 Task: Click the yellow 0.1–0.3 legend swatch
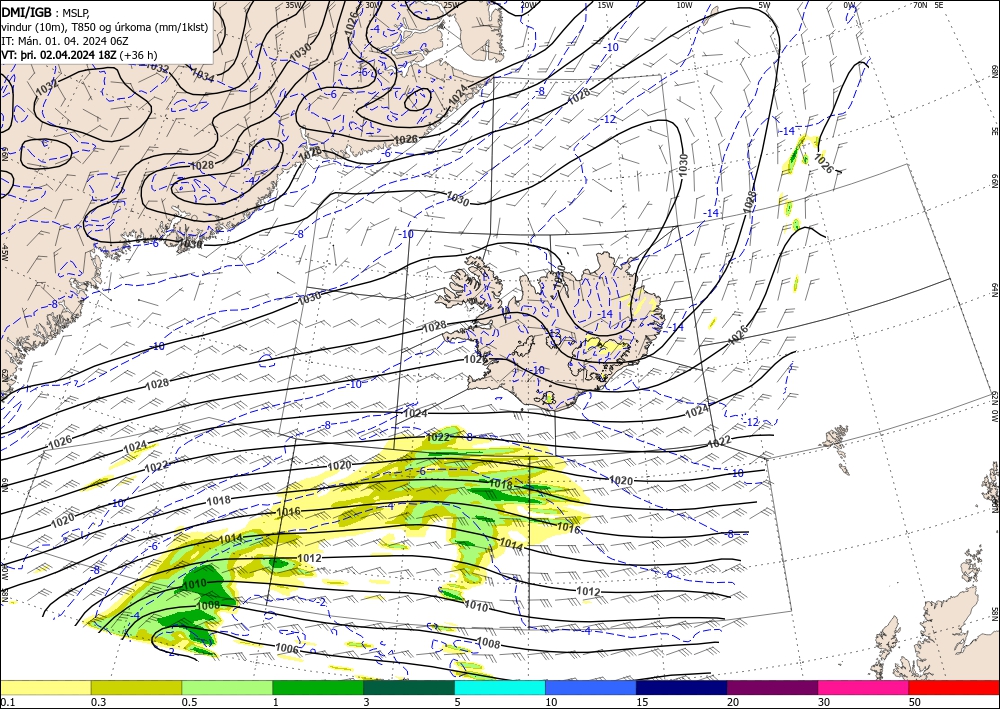(45, 687)
